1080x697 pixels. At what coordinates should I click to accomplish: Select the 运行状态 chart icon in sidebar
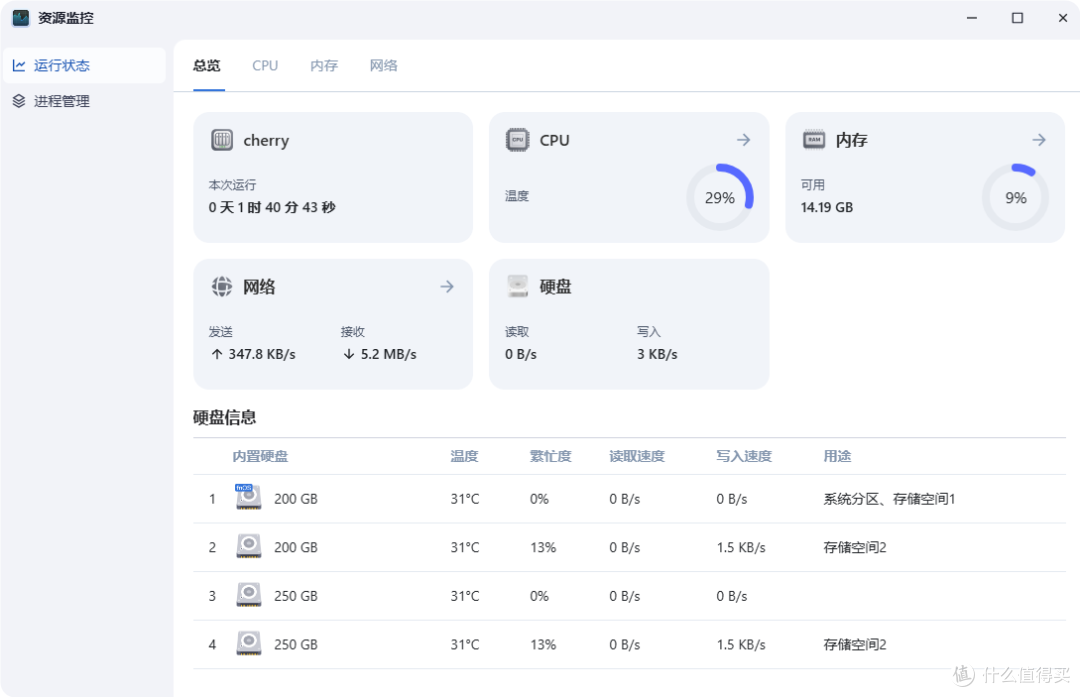(20, 65)
